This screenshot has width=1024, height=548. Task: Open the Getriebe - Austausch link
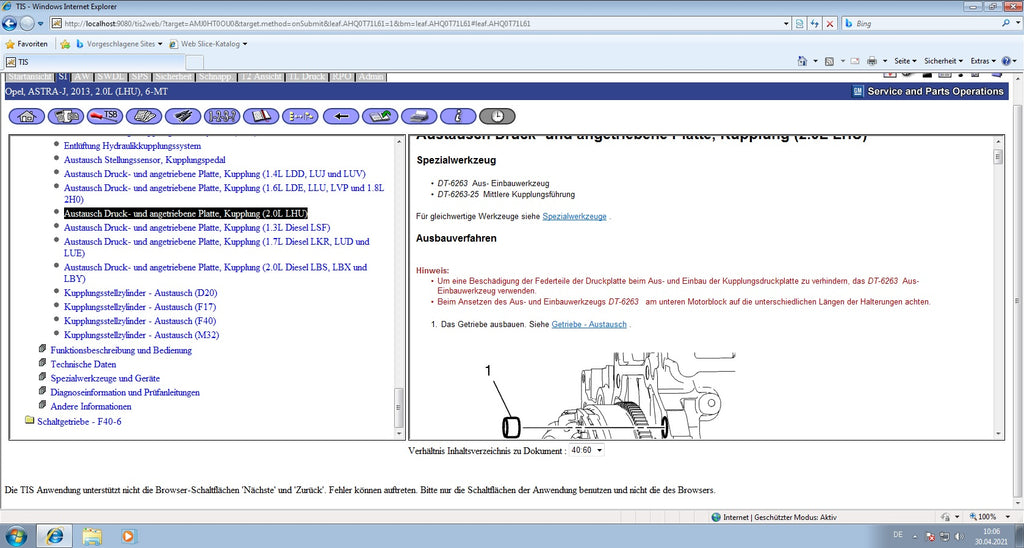[588, 324]
